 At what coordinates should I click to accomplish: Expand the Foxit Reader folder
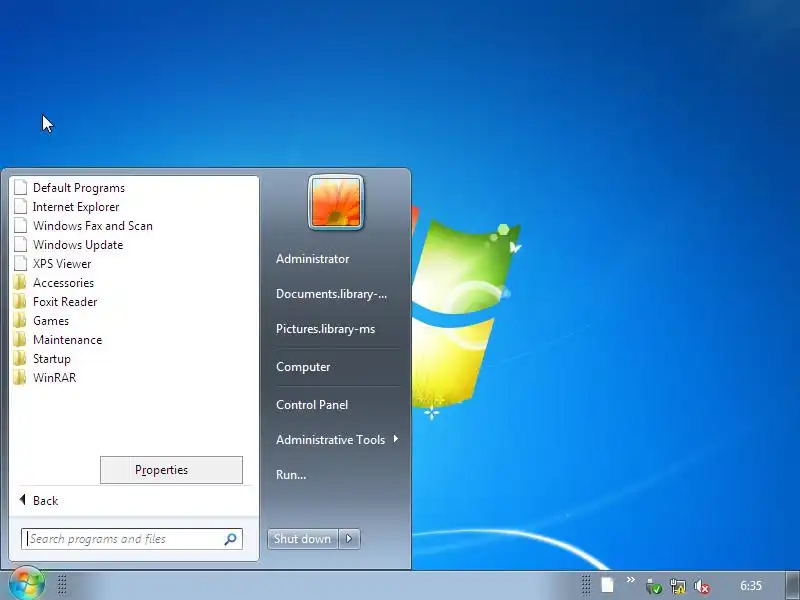tap(65, 302)
